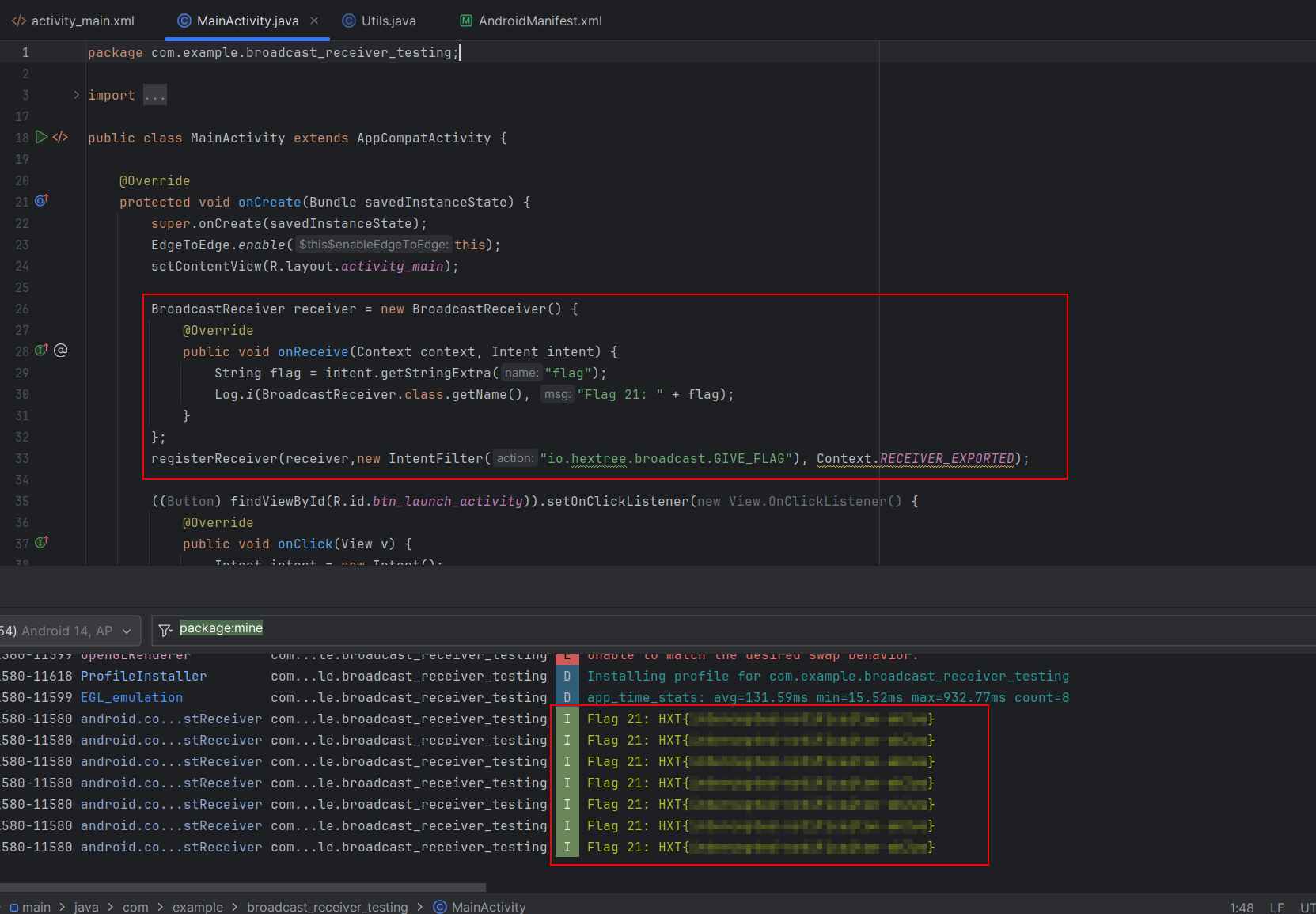Screen dimensions: 1316x914
Task: Click the EGL_emulation log tag
Action: pos(131,698)
